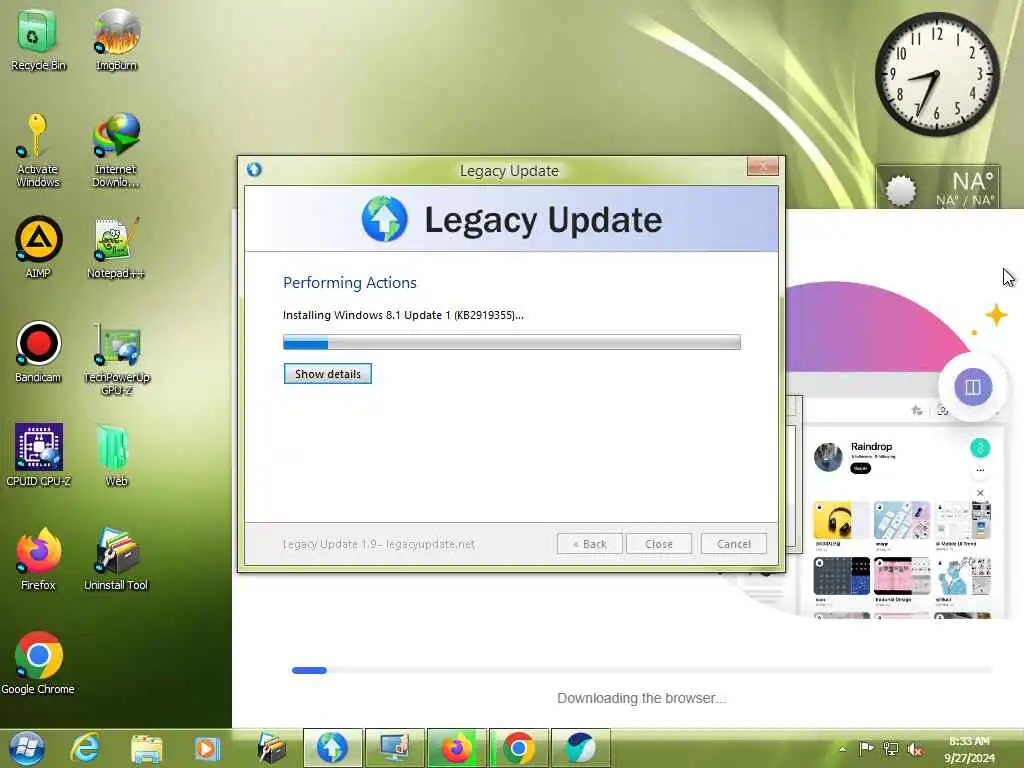Open the Recycle Bin desktop icon

click(38, 39)
